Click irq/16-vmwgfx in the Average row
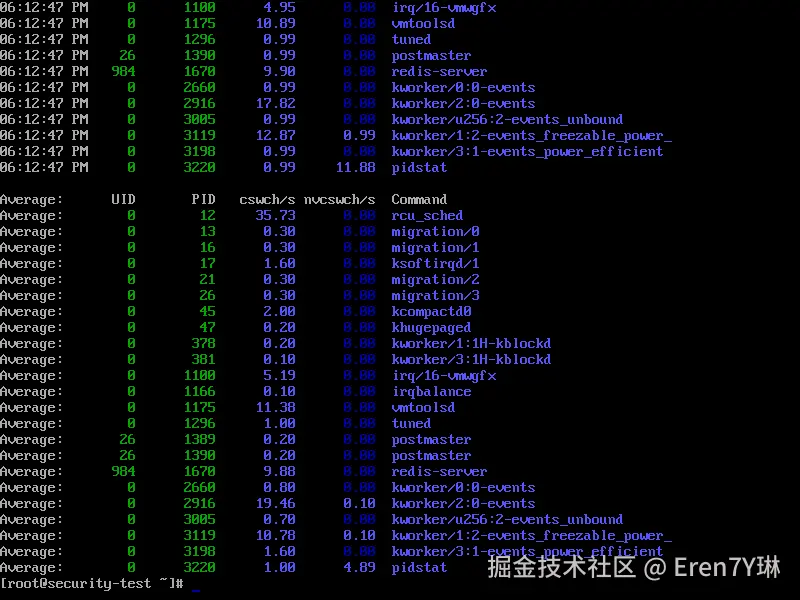The height and width of the screenshot is (600, 800). coord(443,376)
